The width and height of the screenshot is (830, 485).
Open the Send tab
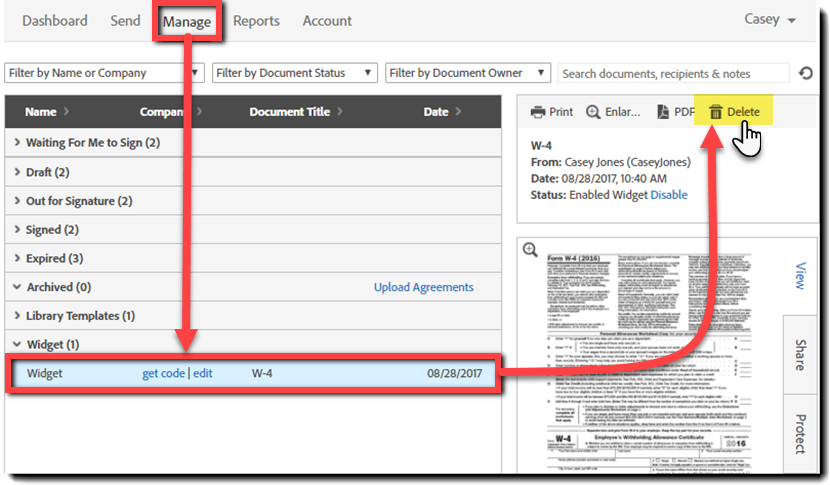coord(125,21)
